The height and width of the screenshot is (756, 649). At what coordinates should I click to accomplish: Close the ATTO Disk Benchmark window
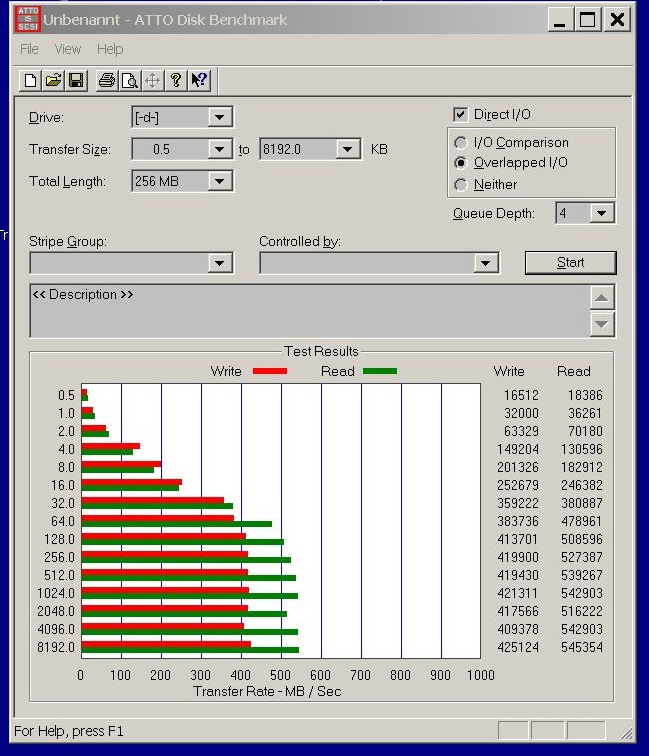(x=617, y=20)
